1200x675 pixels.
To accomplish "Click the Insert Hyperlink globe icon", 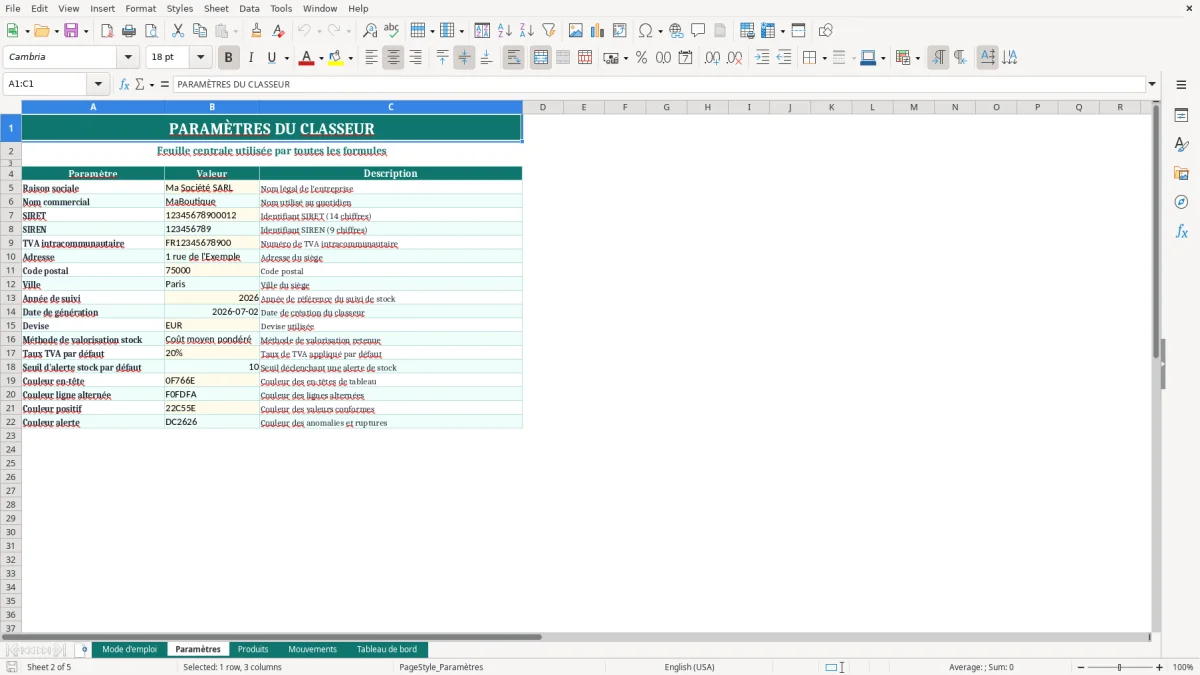I will (676, 31).
